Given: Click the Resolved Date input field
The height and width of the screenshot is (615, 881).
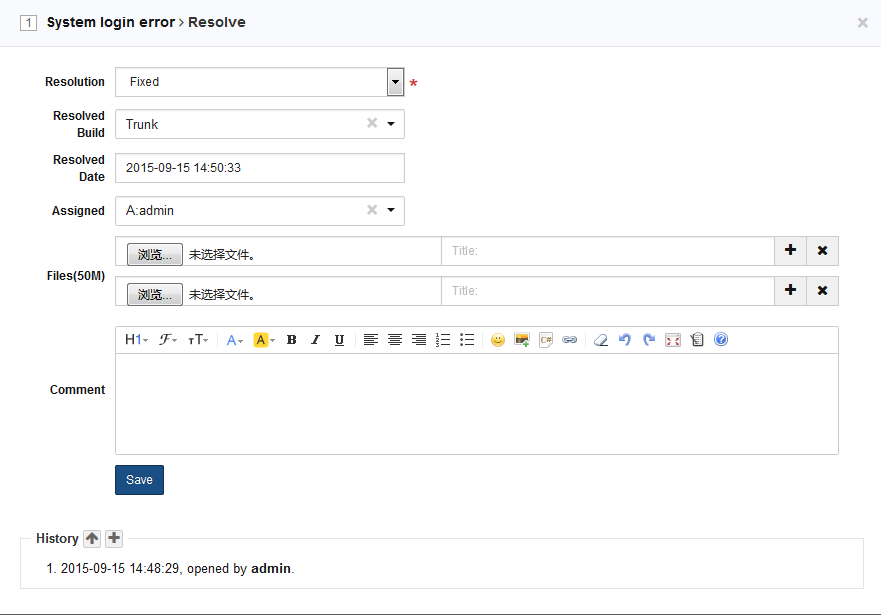Looking at the screenshot, I should coord(259,168).
